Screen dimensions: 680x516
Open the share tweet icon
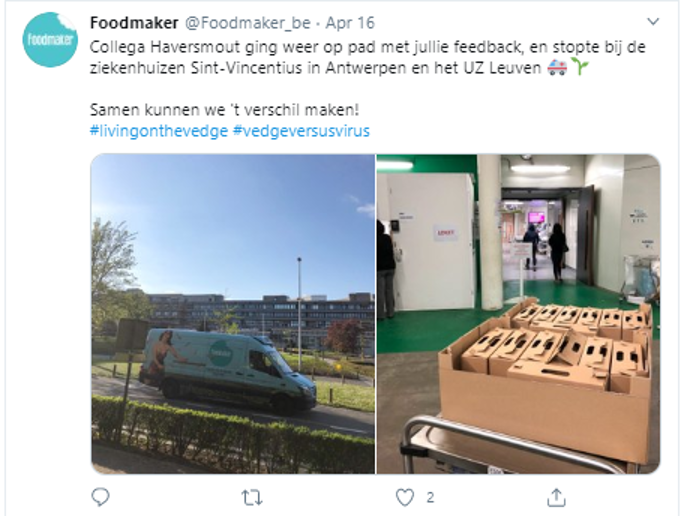[x=556, y=497]
